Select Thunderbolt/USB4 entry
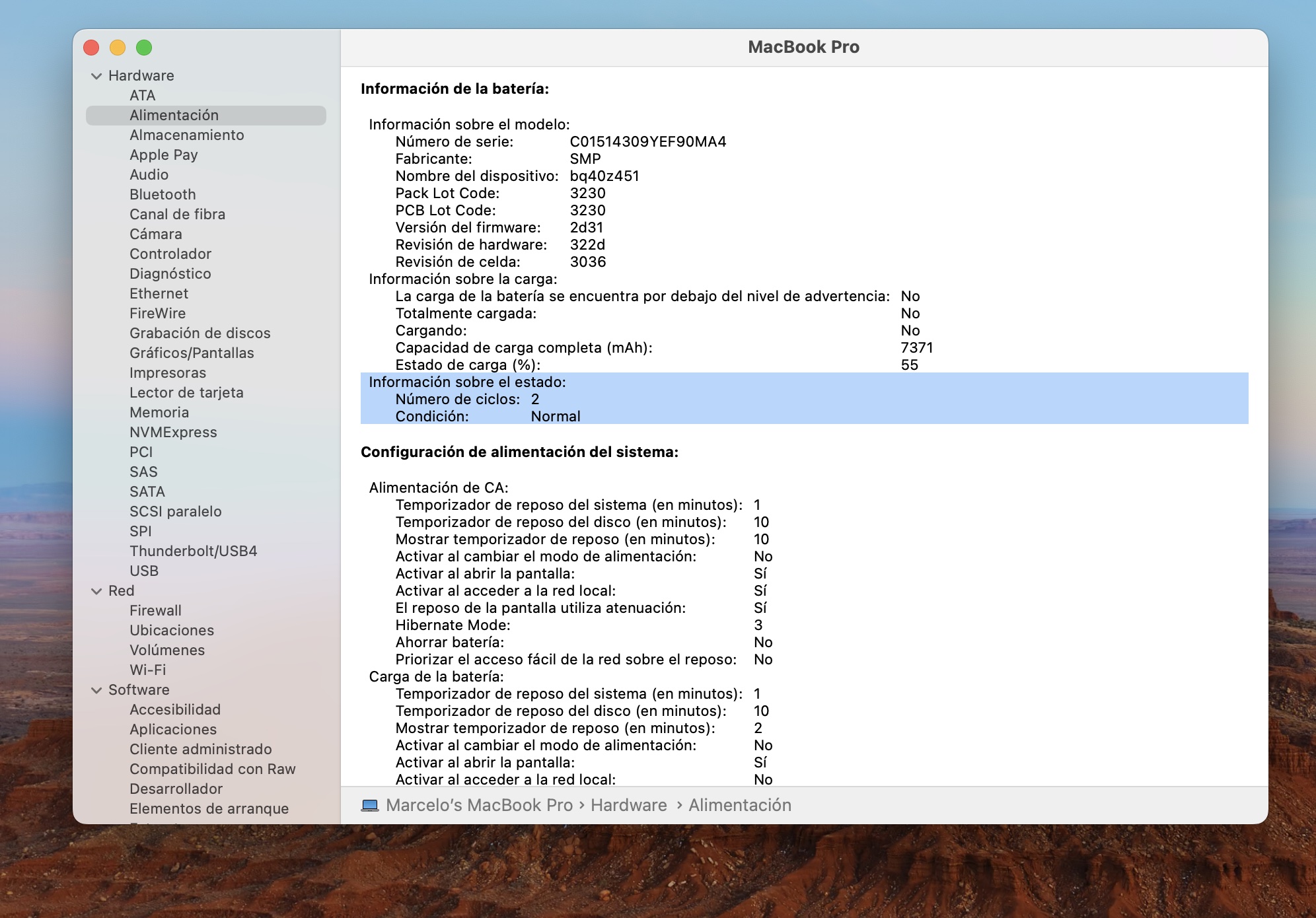This screenshot has height=918, width=1316. click(194, 551)
